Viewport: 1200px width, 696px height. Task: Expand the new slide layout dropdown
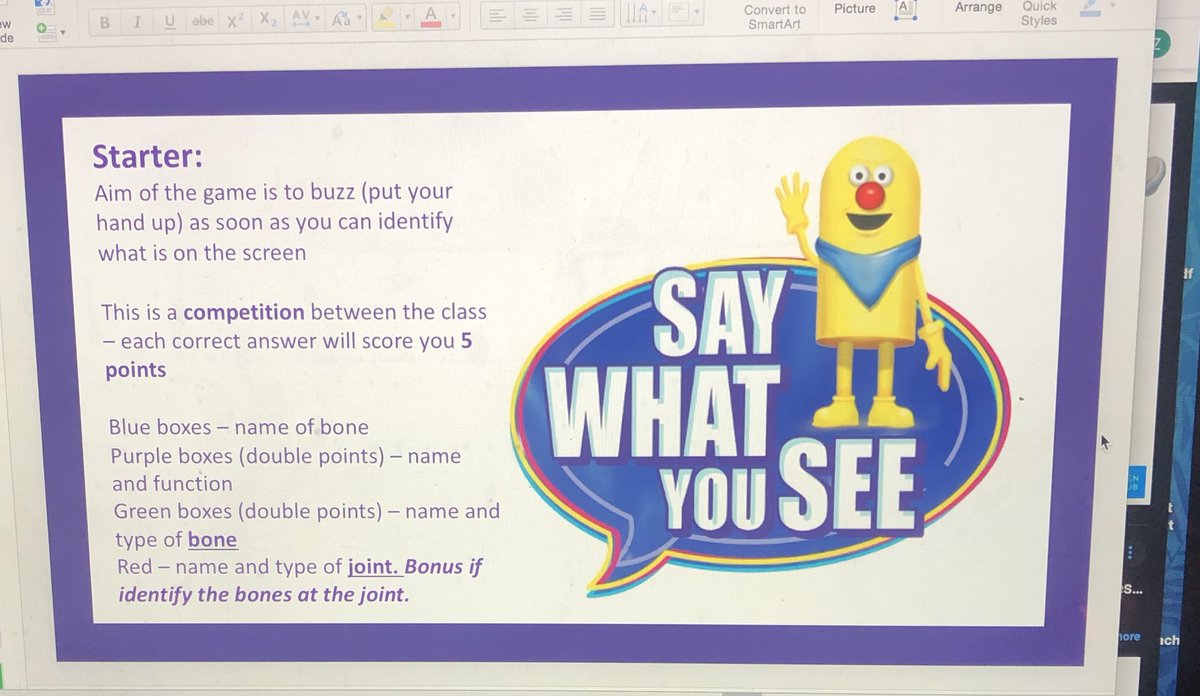pyautogui.click(x=63, y=33)
